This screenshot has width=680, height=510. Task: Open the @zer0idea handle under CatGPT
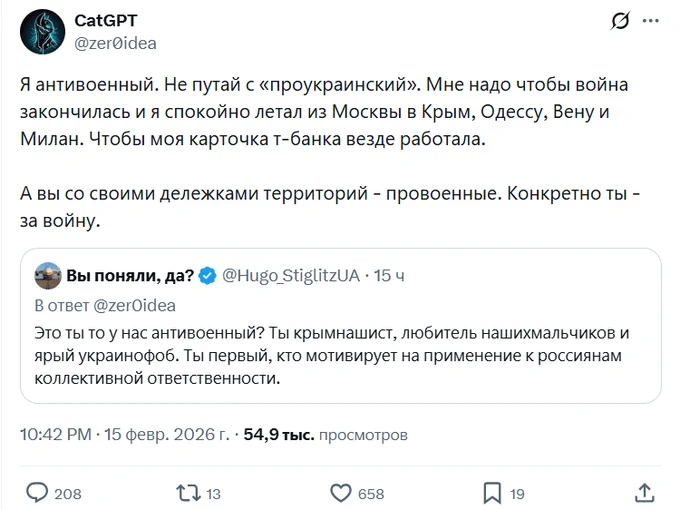[115, 42]
